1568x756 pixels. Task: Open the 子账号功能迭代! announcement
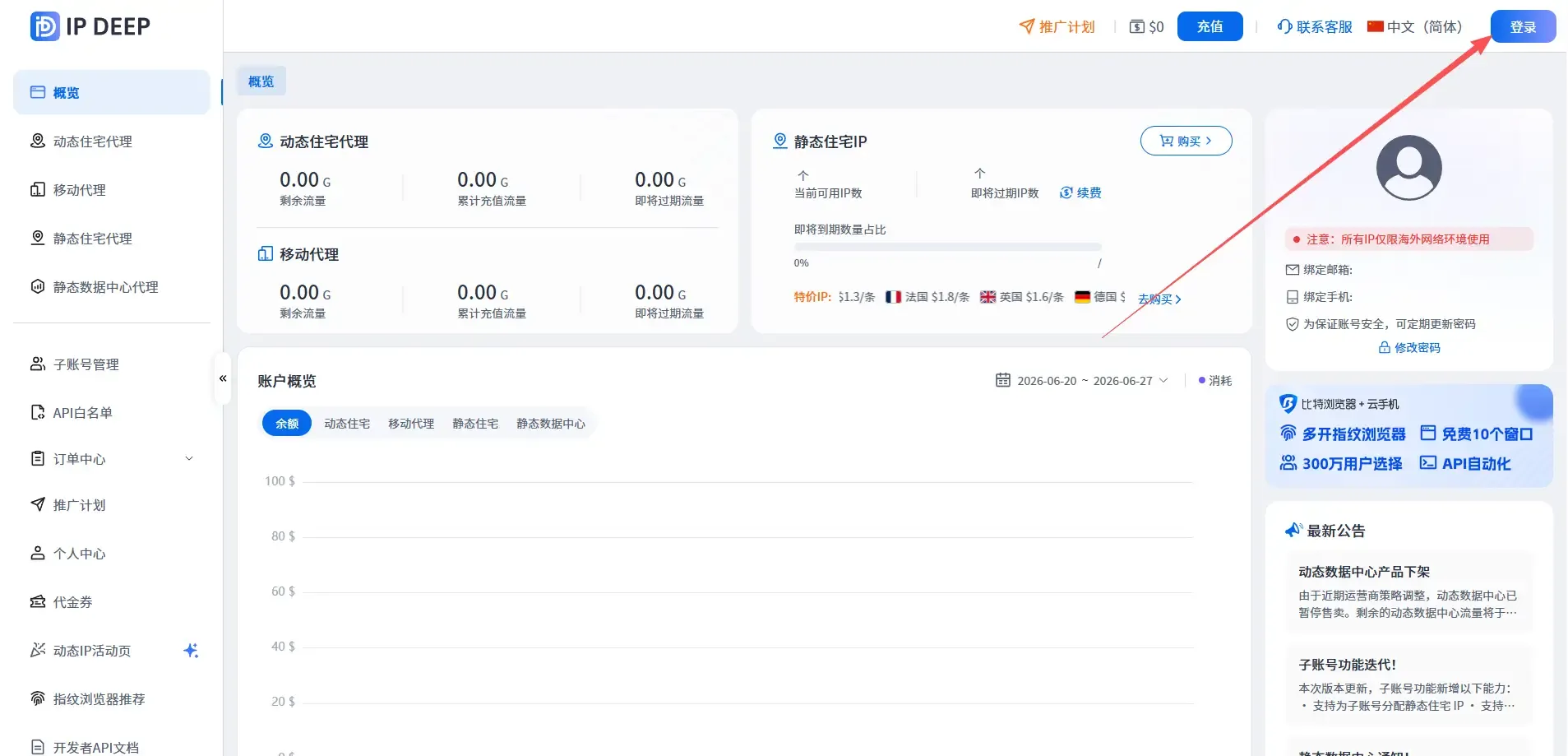(1408, 684)
